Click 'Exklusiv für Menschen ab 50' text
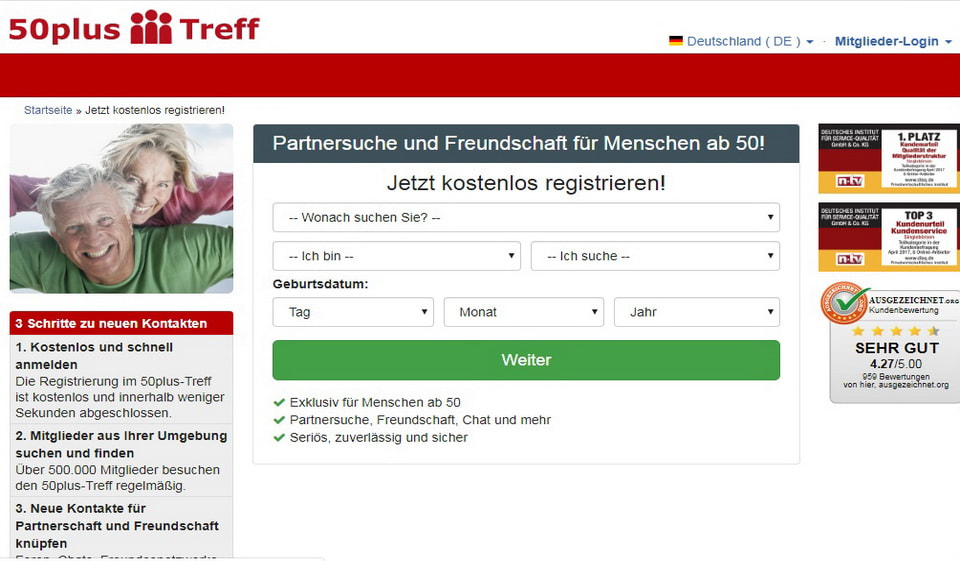 coord(375,402)
